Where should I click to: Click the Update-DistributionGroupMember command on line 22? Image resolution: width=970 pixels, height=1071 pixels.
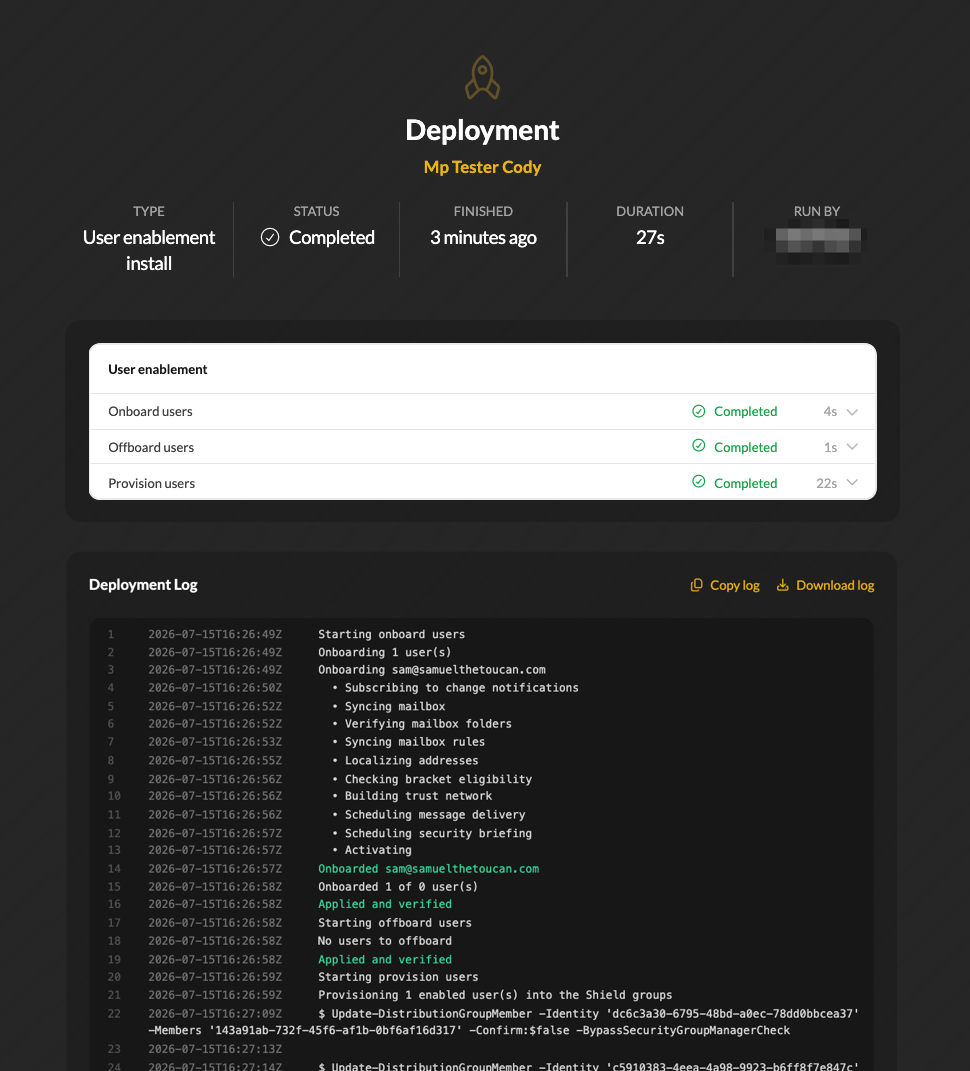(x=503, y=1022)
